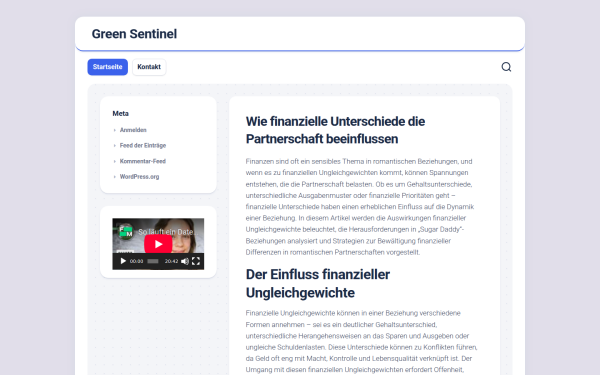Play the video using player controls
Screen dimensions: 600x375
123,261
